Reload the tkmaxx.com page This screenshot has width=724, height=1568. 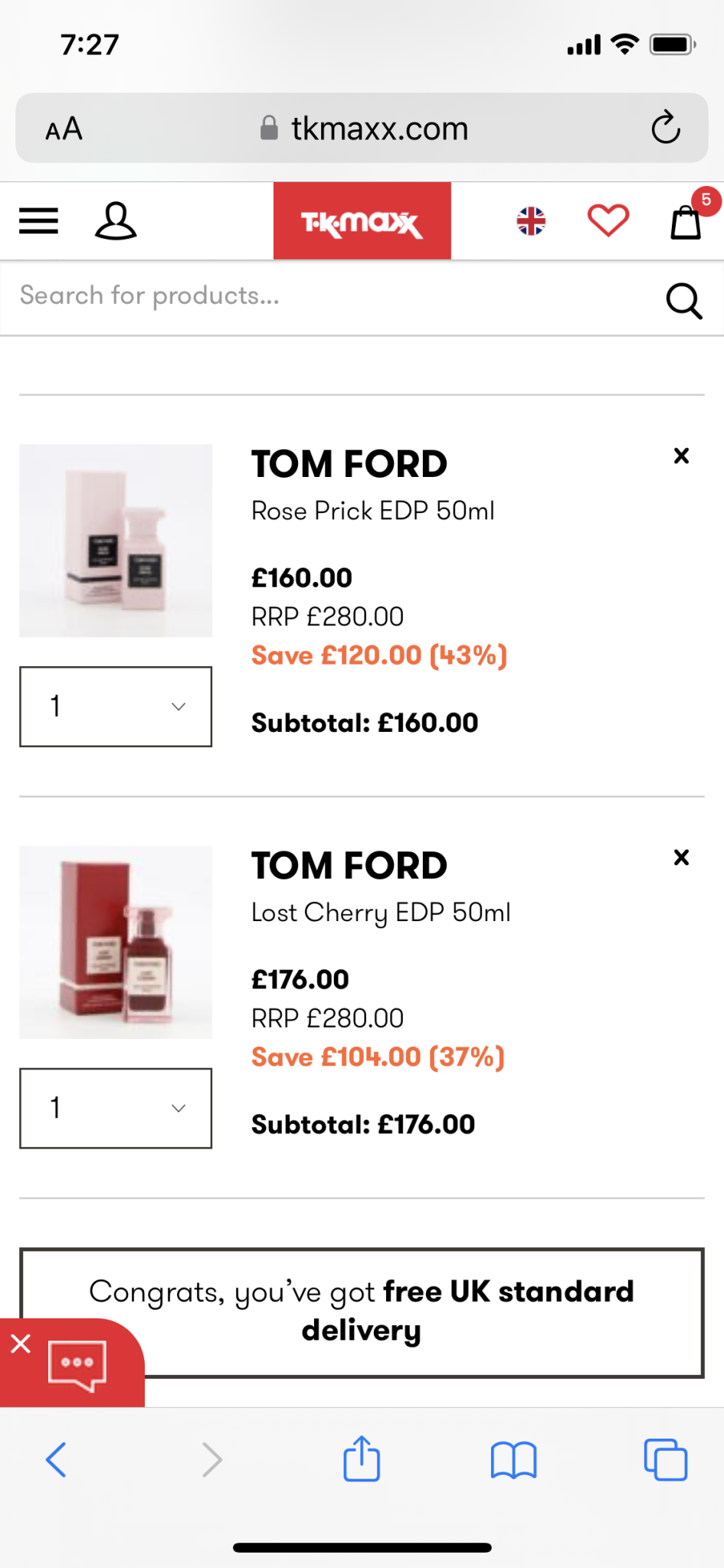coord(665,128)
